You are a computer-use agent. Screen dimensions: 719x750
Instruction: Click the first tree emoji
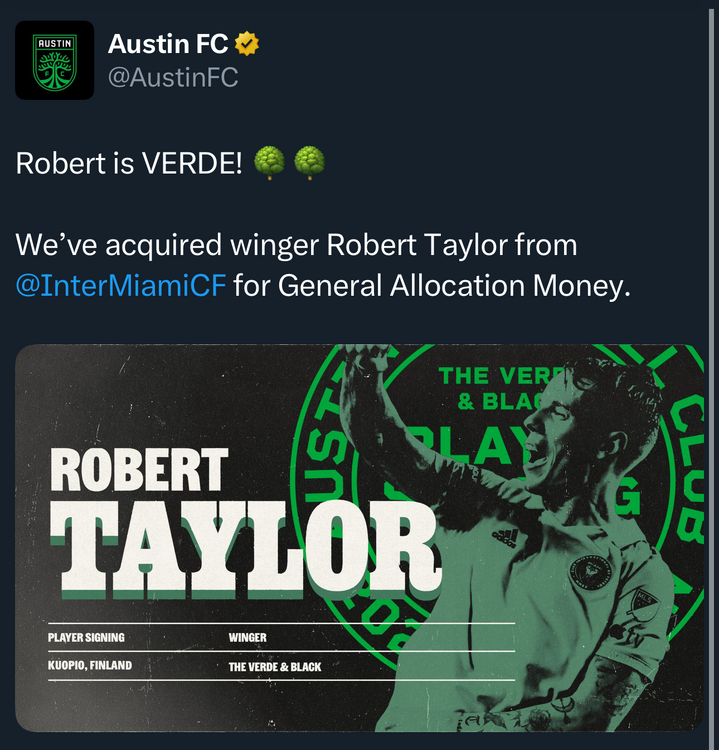pos(269,163)
